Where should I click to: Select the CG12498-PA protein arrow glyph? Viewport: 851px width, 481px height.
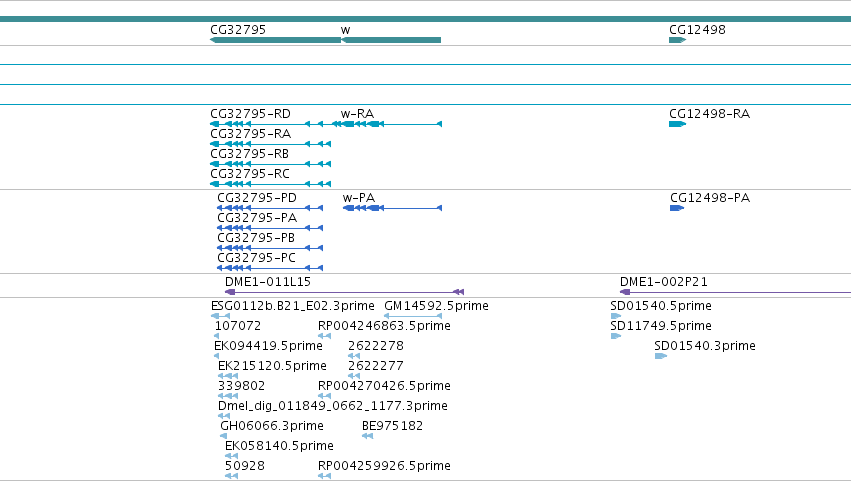pyautogui.click(x=677, y=208)
